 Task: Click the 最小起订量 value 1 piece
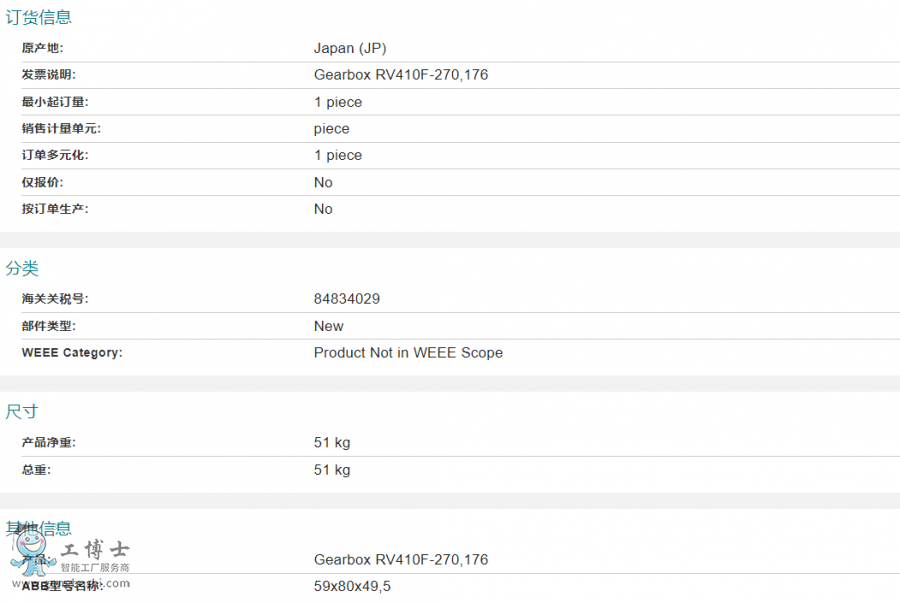(x=338, y=102)
